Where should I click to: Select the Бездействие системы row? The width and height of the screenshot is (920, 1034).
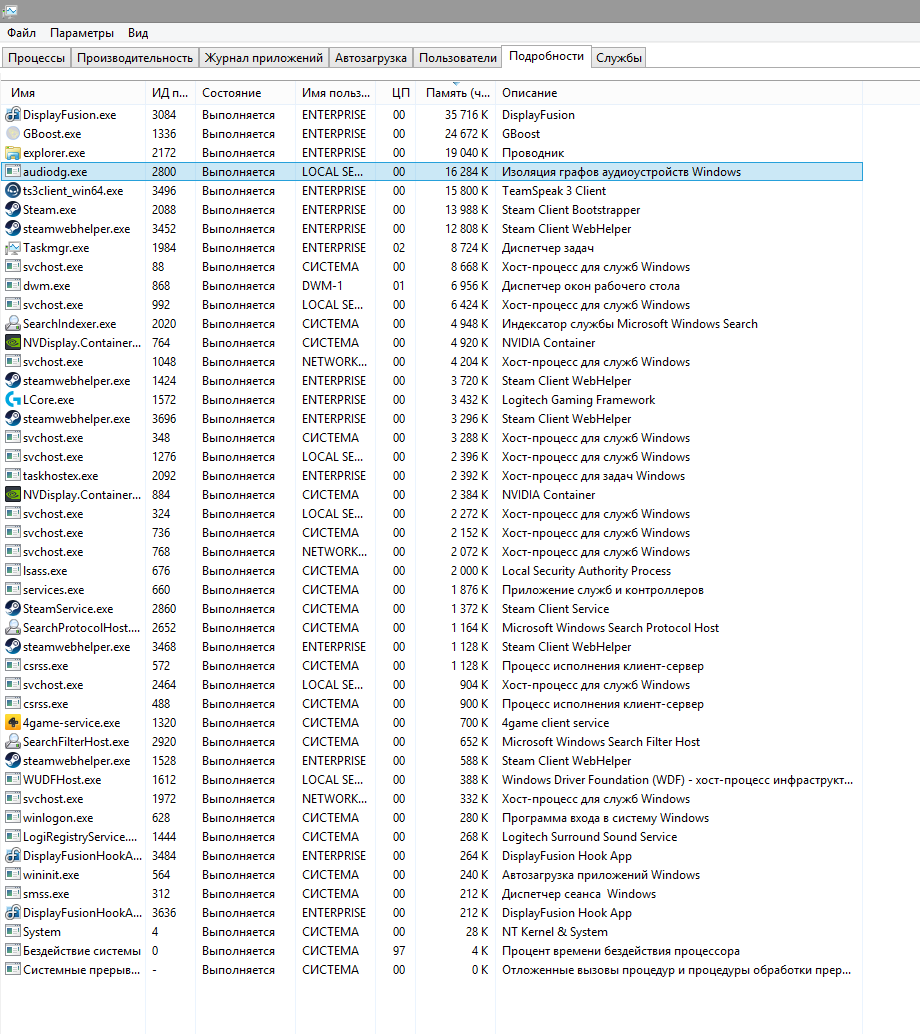(432, 951)
